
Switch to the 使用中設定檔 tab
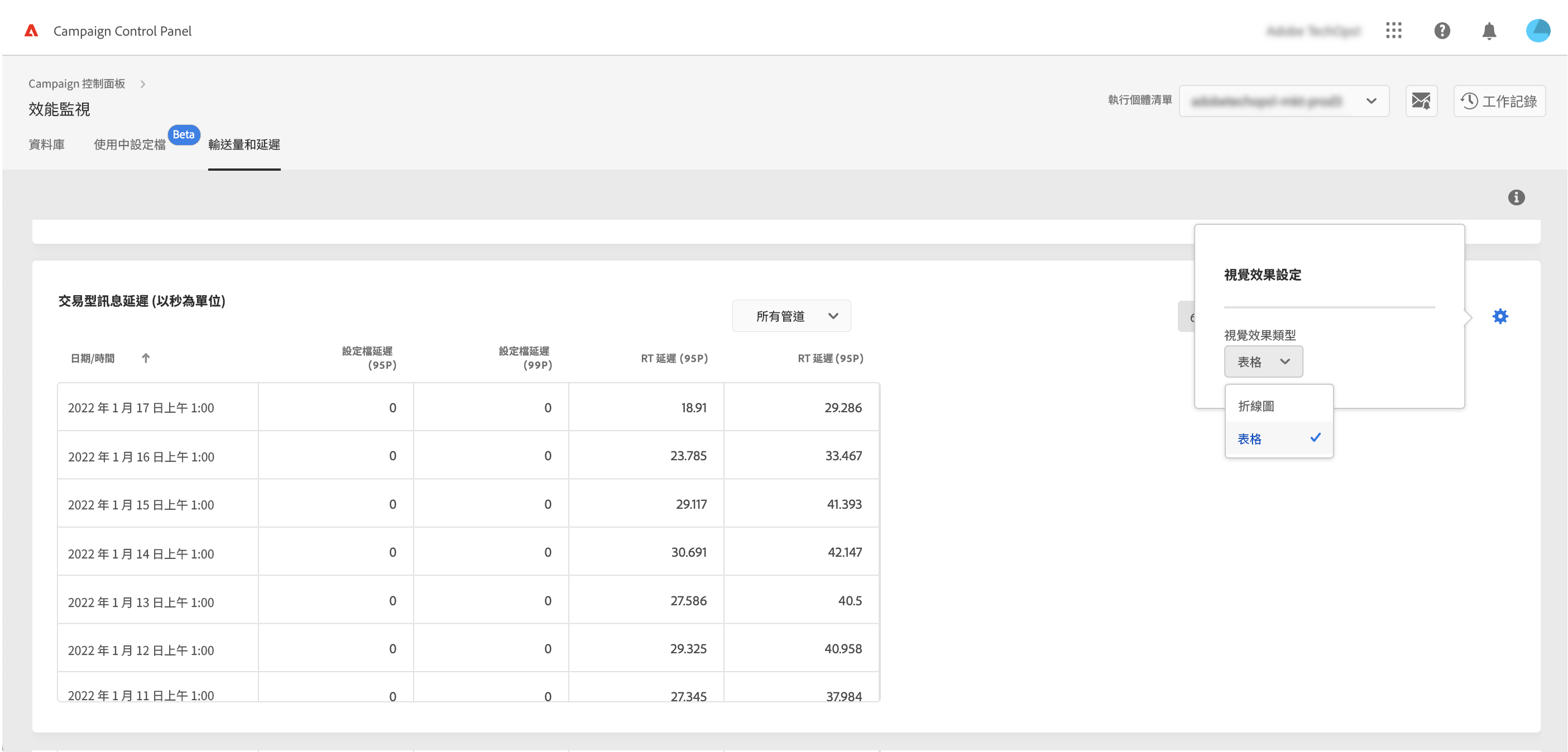[x=130, y=145]
